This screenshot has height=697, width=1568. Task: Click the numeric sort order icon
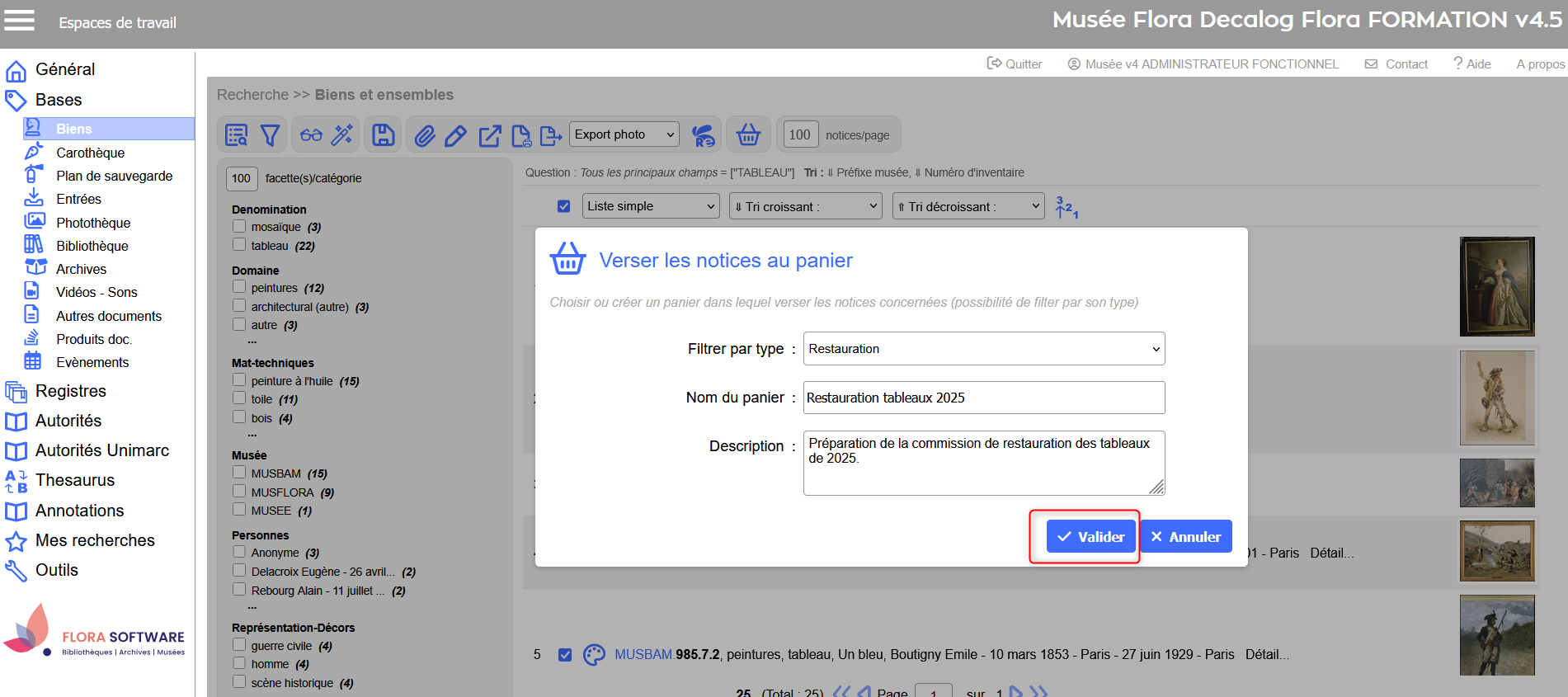[x=1067, y=207]
